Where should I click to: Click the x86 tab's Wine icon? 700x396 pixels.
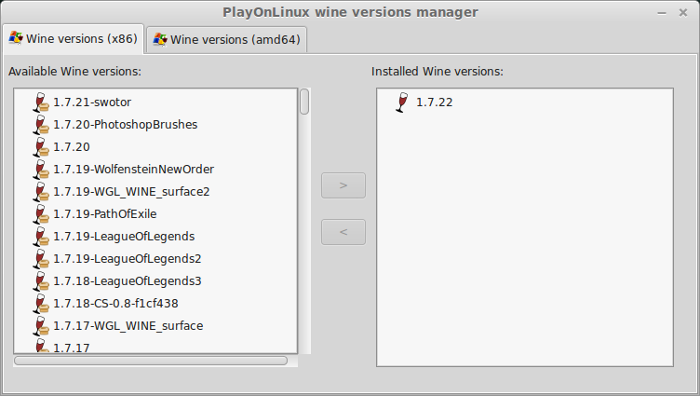click(16, 38)
